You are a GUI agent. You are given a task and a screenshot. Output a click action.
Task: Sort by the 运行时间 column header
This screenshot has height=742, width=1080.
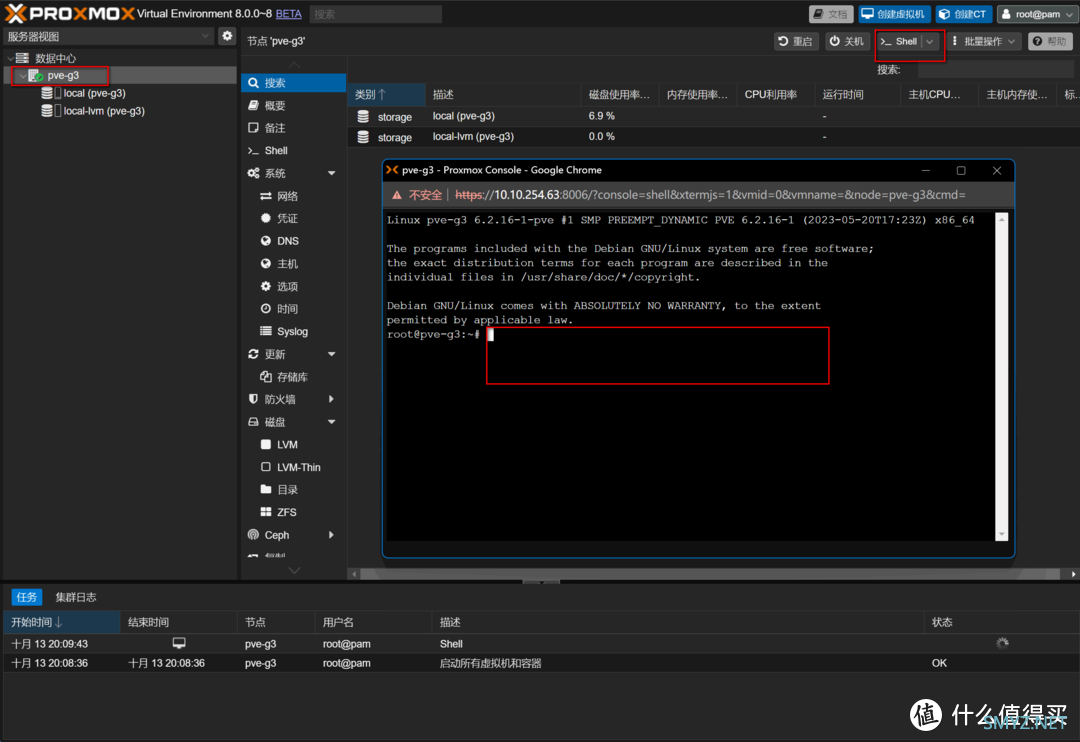(x=858, y=94)
